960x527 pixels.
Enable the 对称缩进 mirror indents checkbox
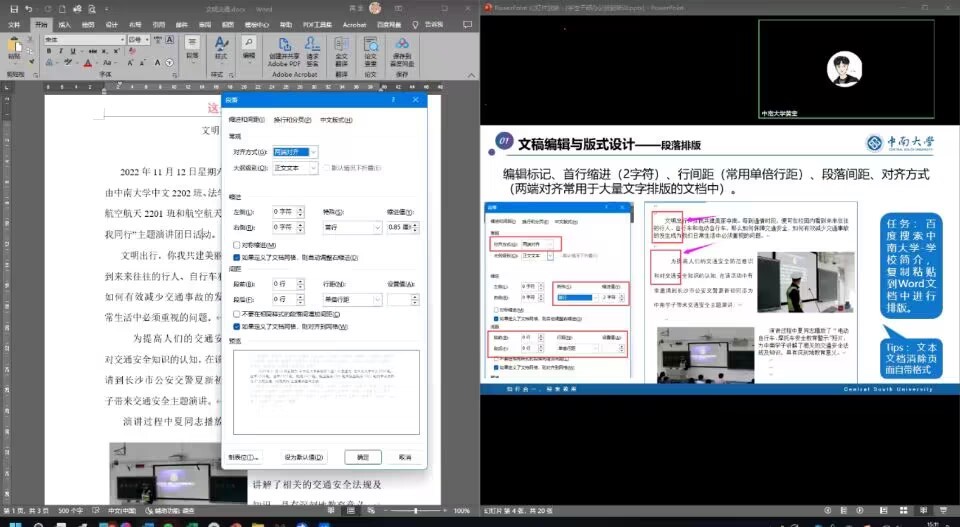coord(236,245)
